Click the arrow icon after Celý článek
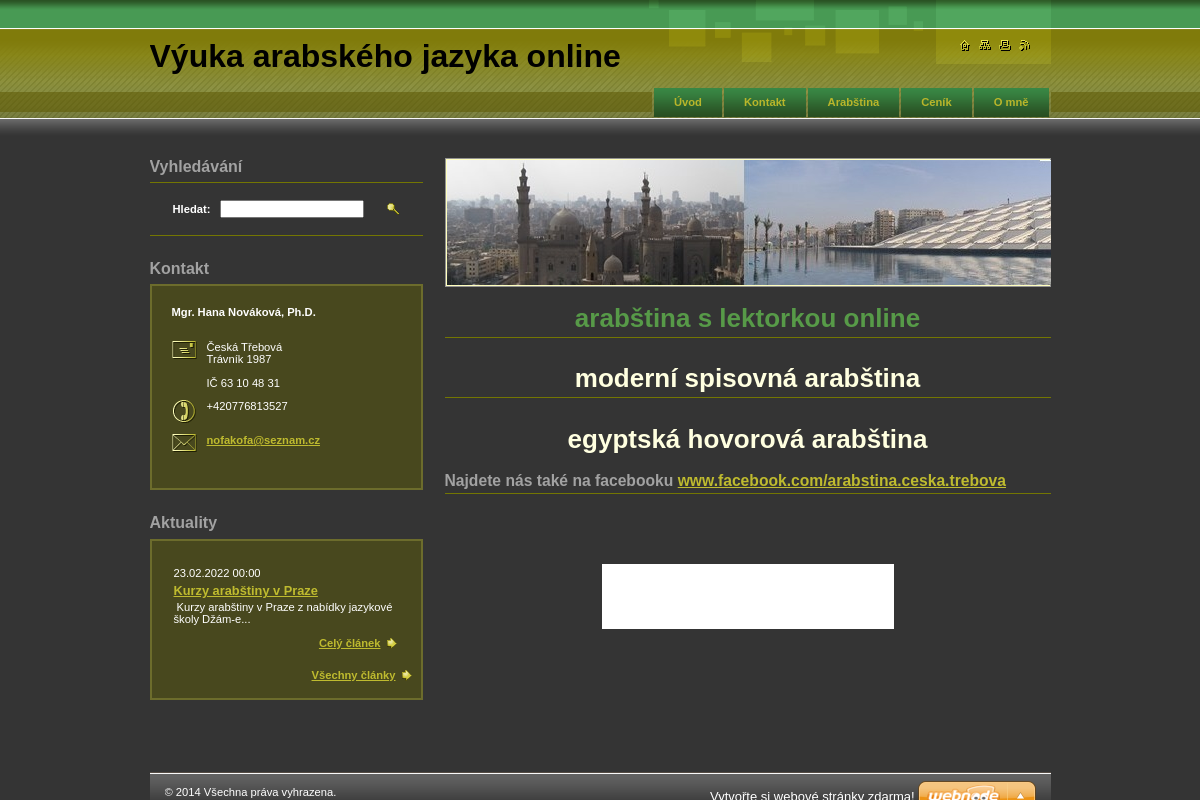 [x=391, y=642]
